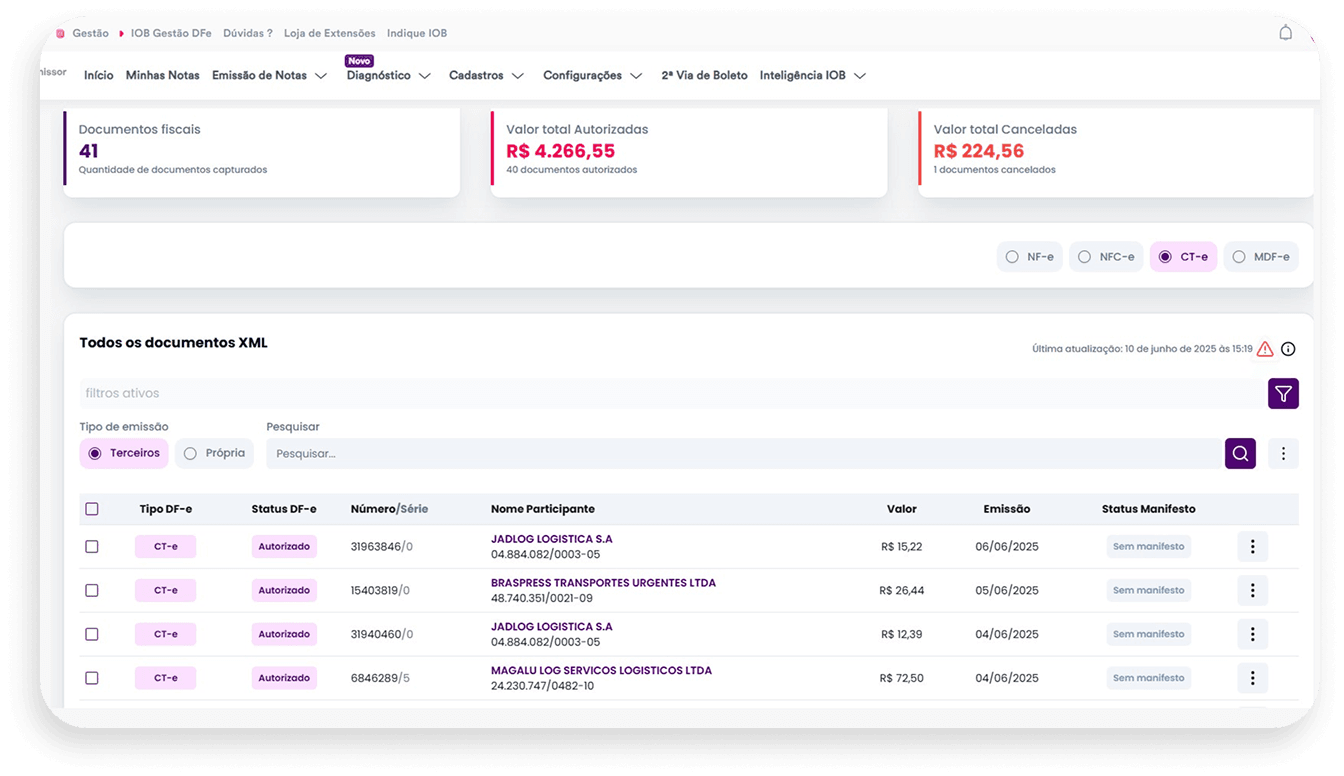
Task: Click the Valor column header
Action: click(x=902, y=509)
